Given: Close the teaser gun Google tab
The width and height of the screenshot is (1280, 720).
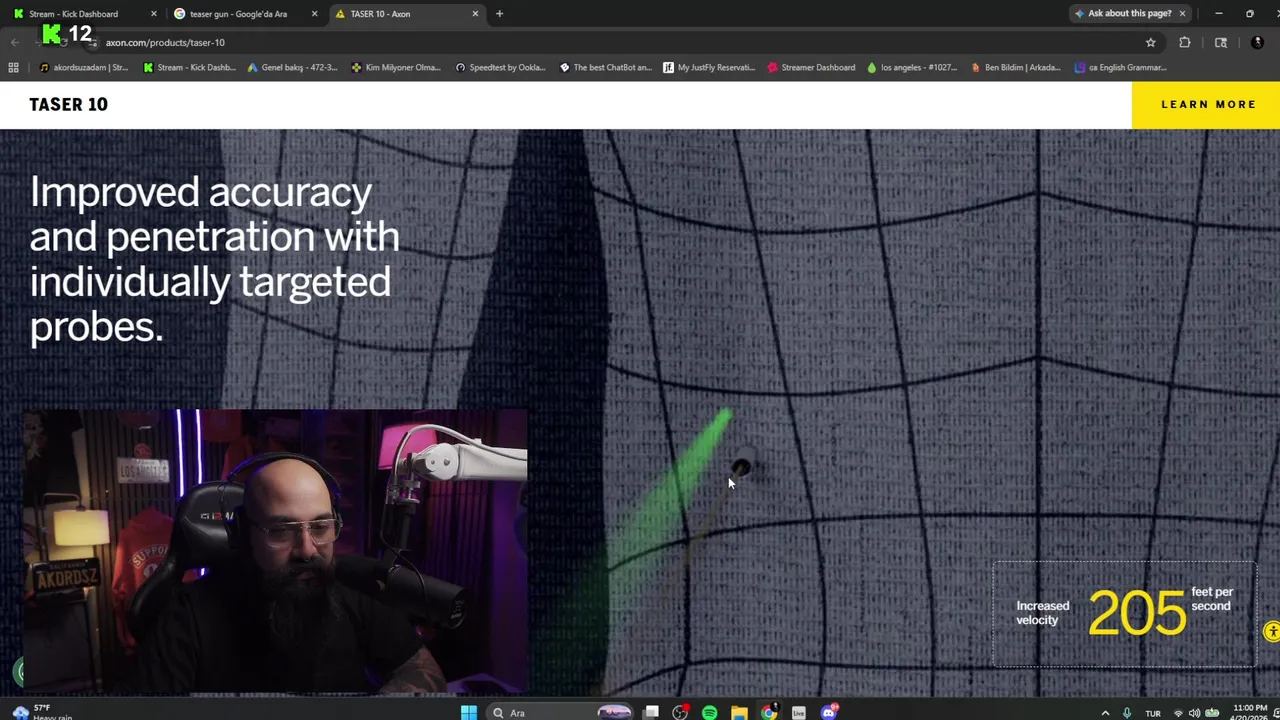Looking at the screenshot, I should click(314, 14).
